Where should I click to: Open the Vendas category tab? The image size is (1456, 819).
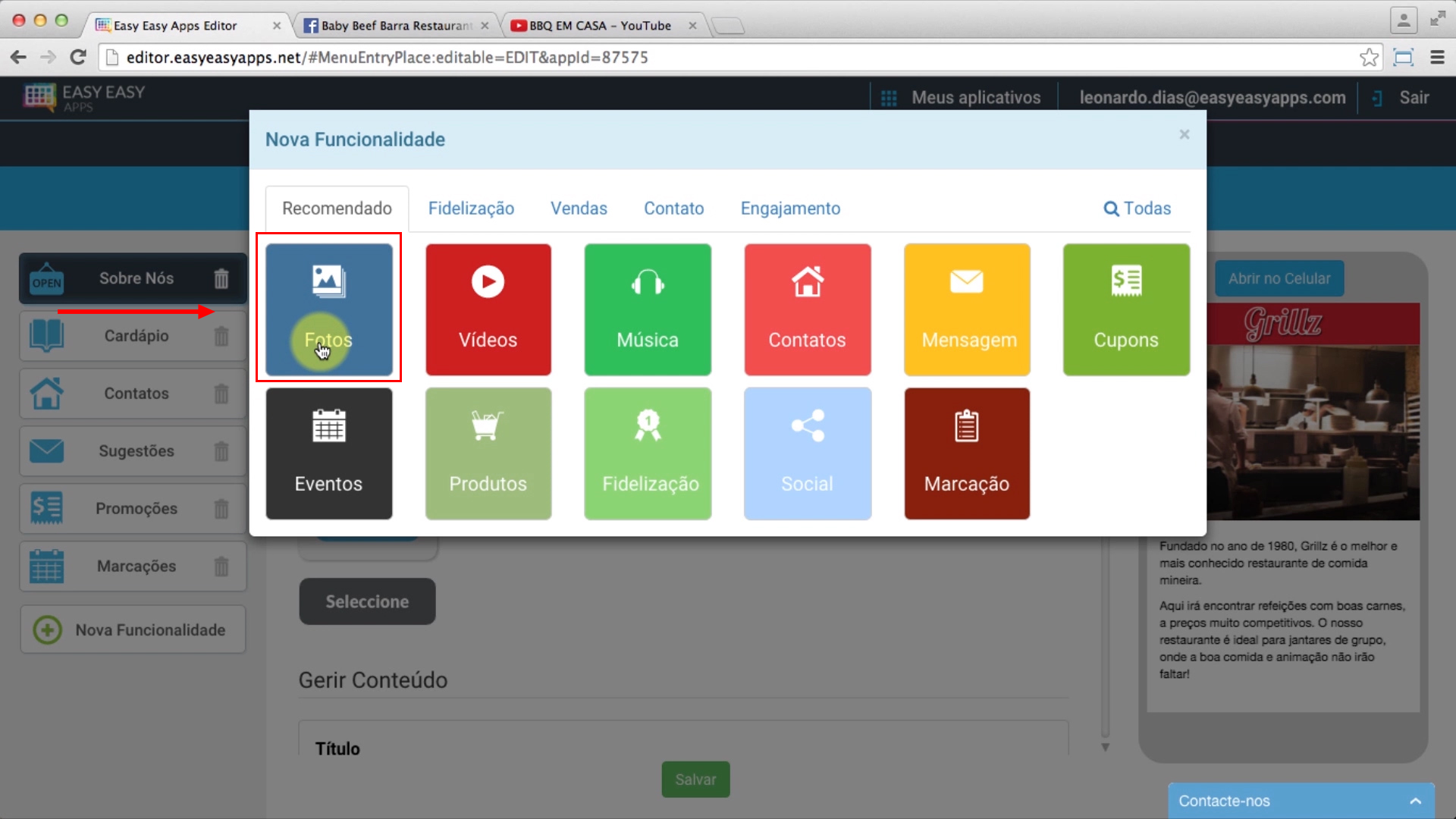point(578,208)
